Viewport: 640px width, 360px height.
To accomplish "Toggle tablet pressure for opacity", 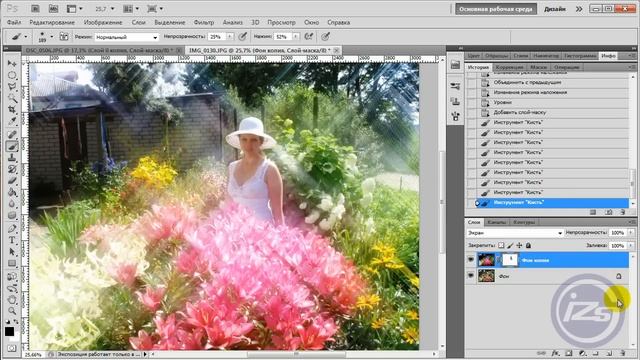I will pyautogui.click(x=243, y=36).
